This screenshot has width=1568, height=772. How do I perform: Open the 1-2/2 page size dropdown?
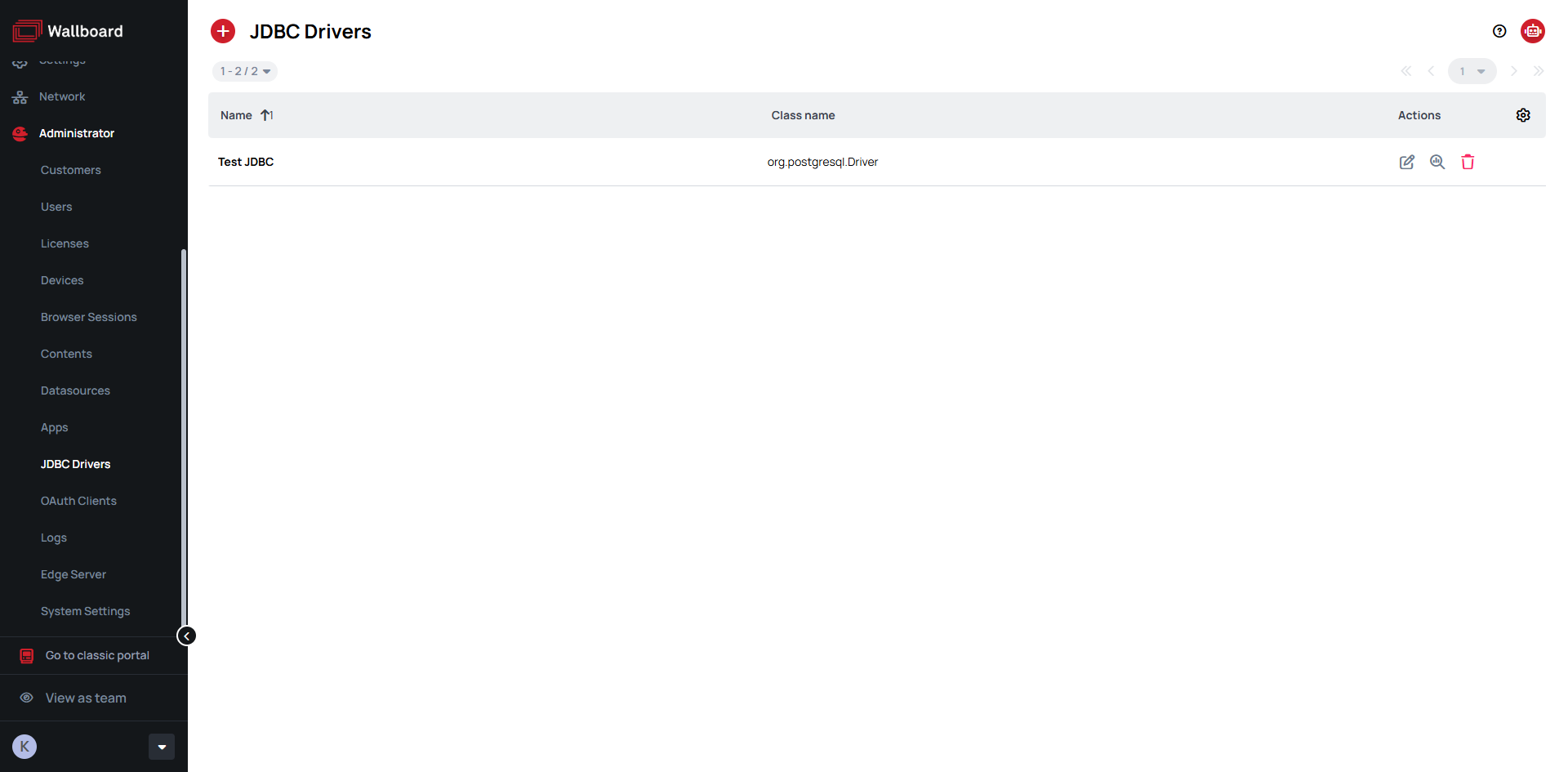(244, 71)
